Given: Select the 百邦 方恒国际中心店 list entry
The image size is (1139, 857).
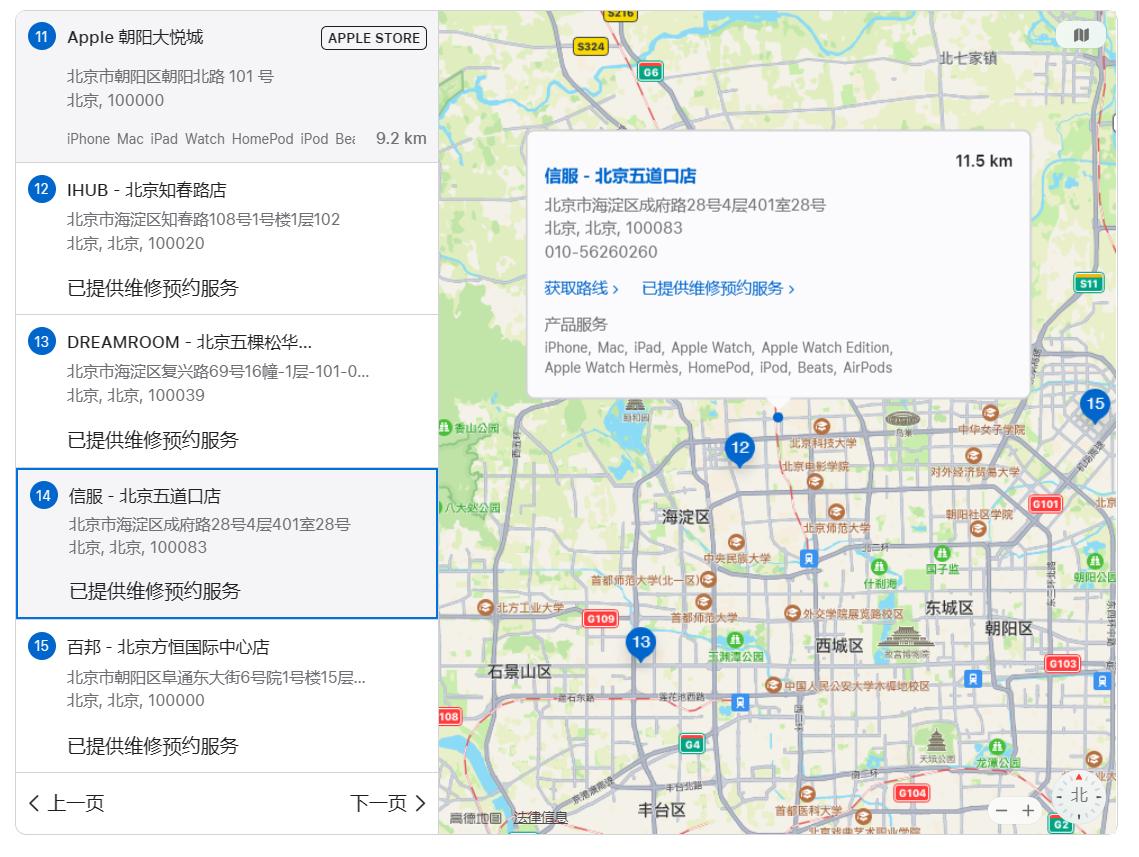Looking at the screenshot, I should [x=200, y=695].
